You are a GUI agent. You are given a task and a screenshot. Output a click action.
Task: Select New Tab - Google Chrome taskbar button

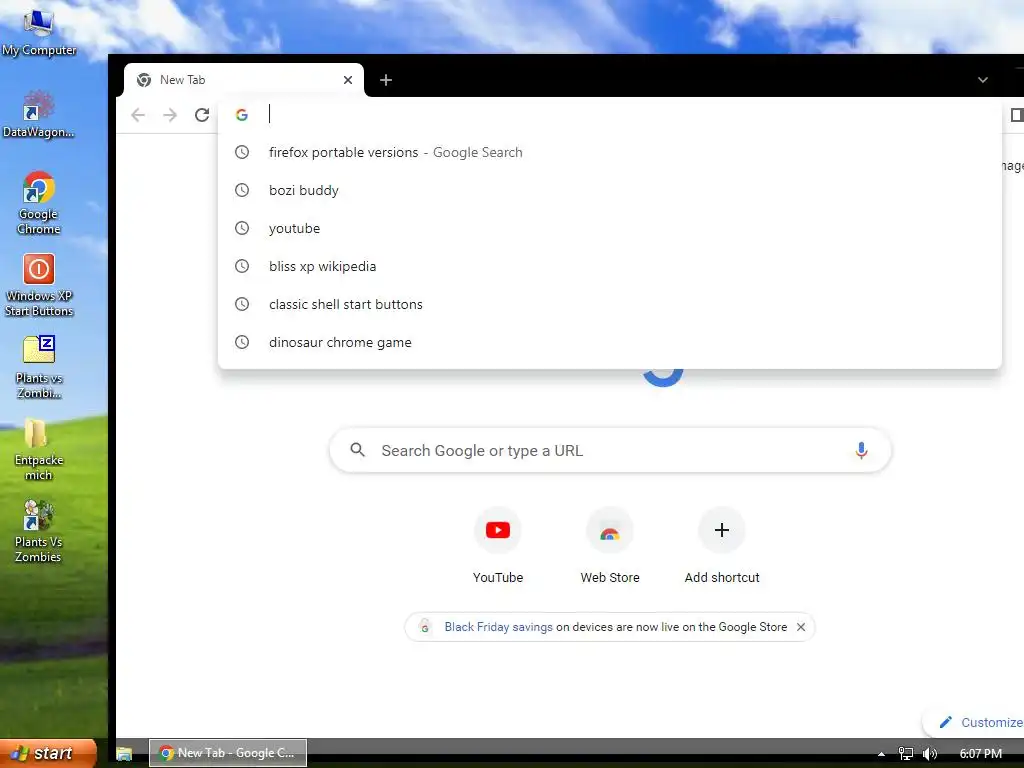tap(228, 753)
